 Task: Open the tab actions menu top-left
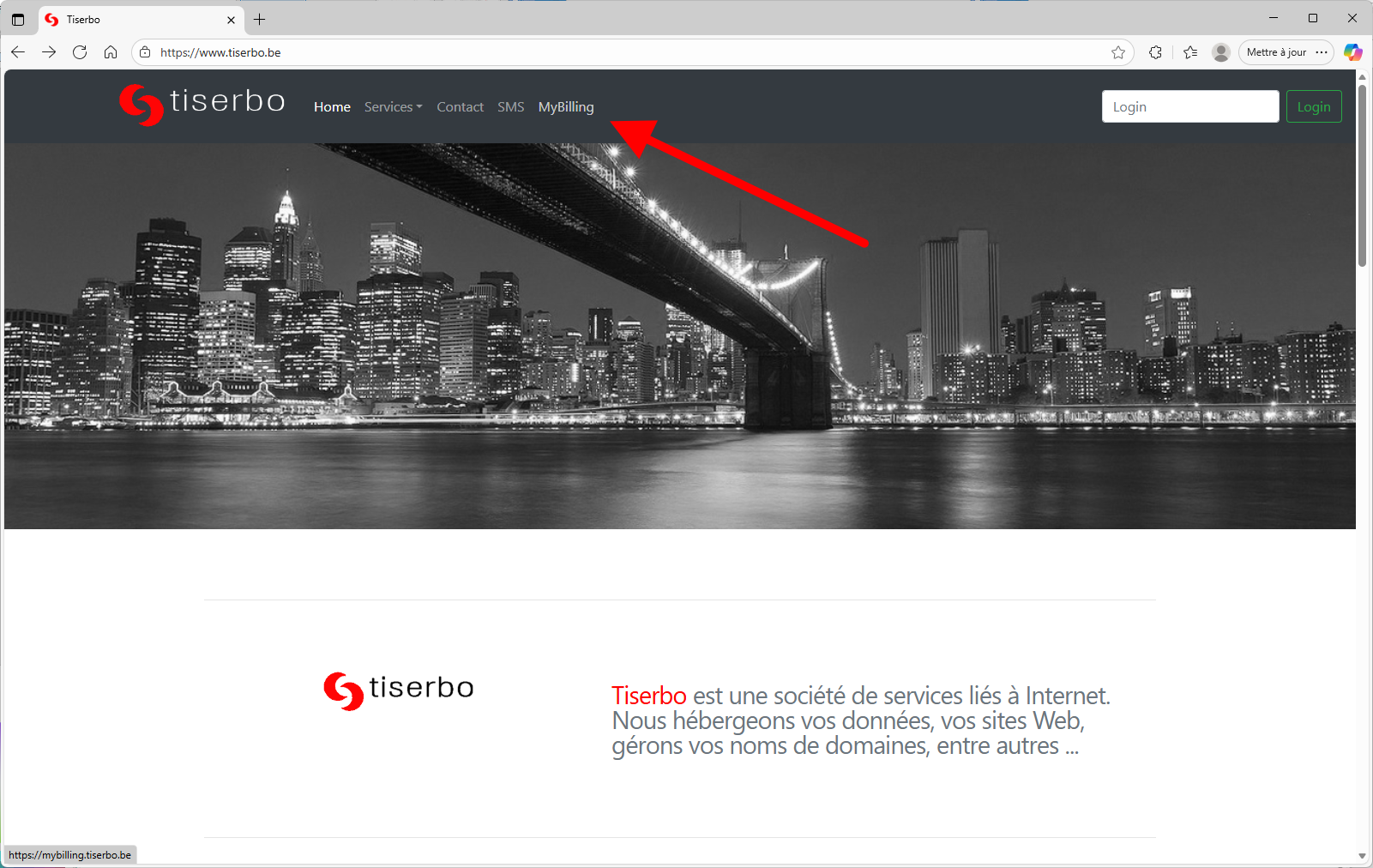[18, 19]
